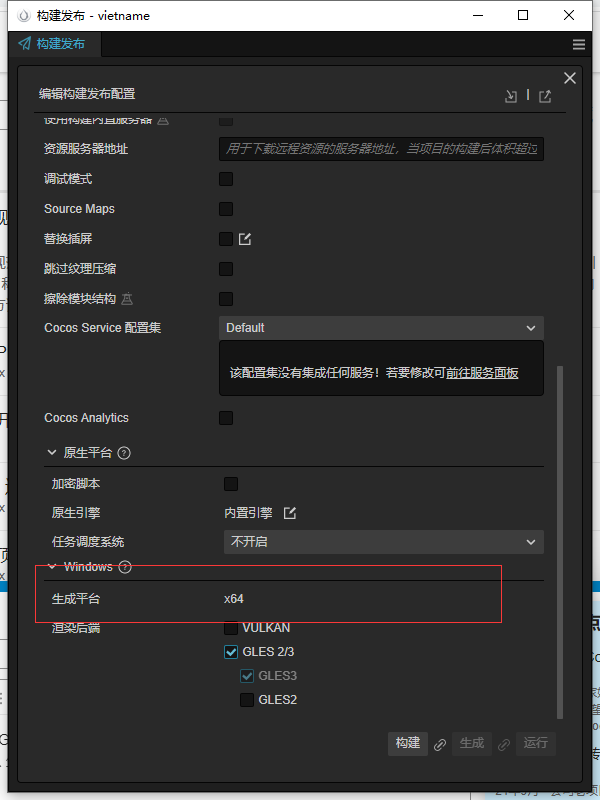Click the 生成 button
Screen dimensions: 600x800
point(471,743)
